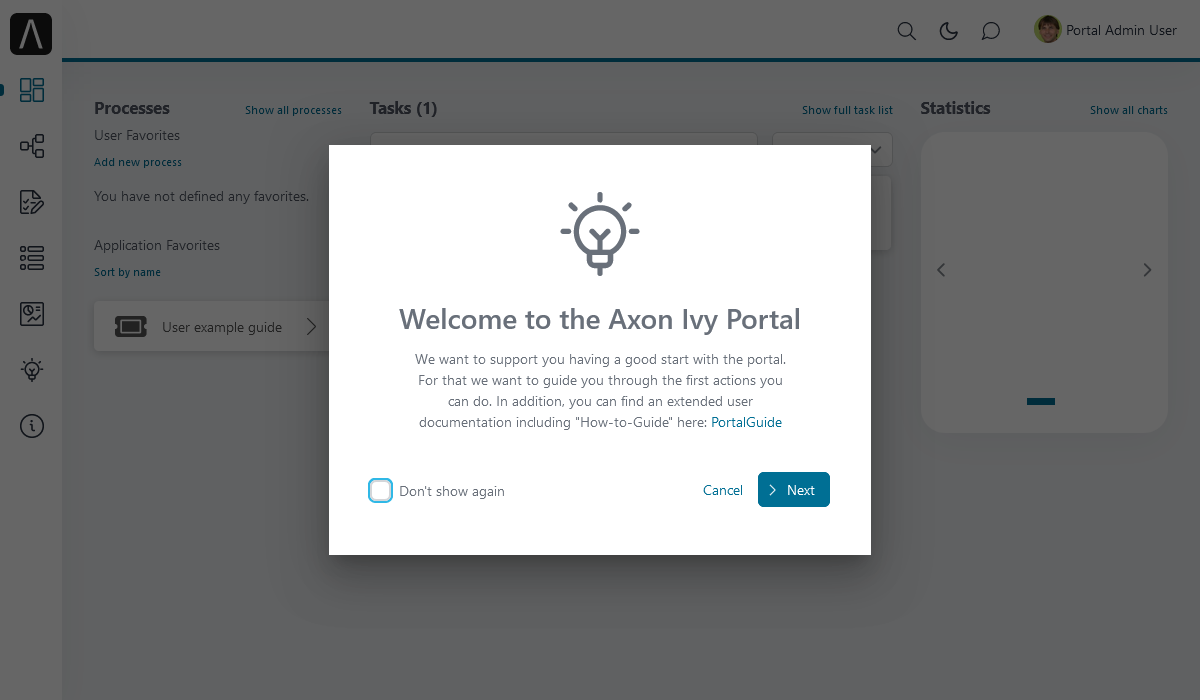Click the Next button
The image size is (1200, 700).
coord(794,490)
